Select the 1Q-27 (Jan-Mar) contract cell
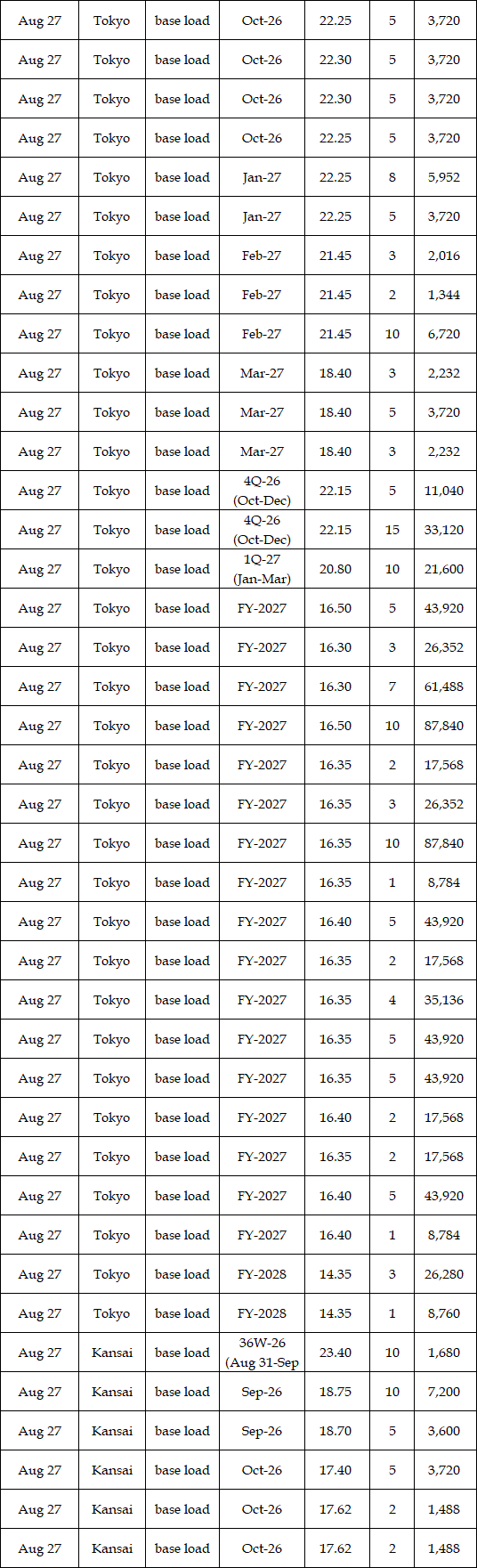Image resolution: width=477 pixels, height=1568 pixels. [x=262, y=568]
